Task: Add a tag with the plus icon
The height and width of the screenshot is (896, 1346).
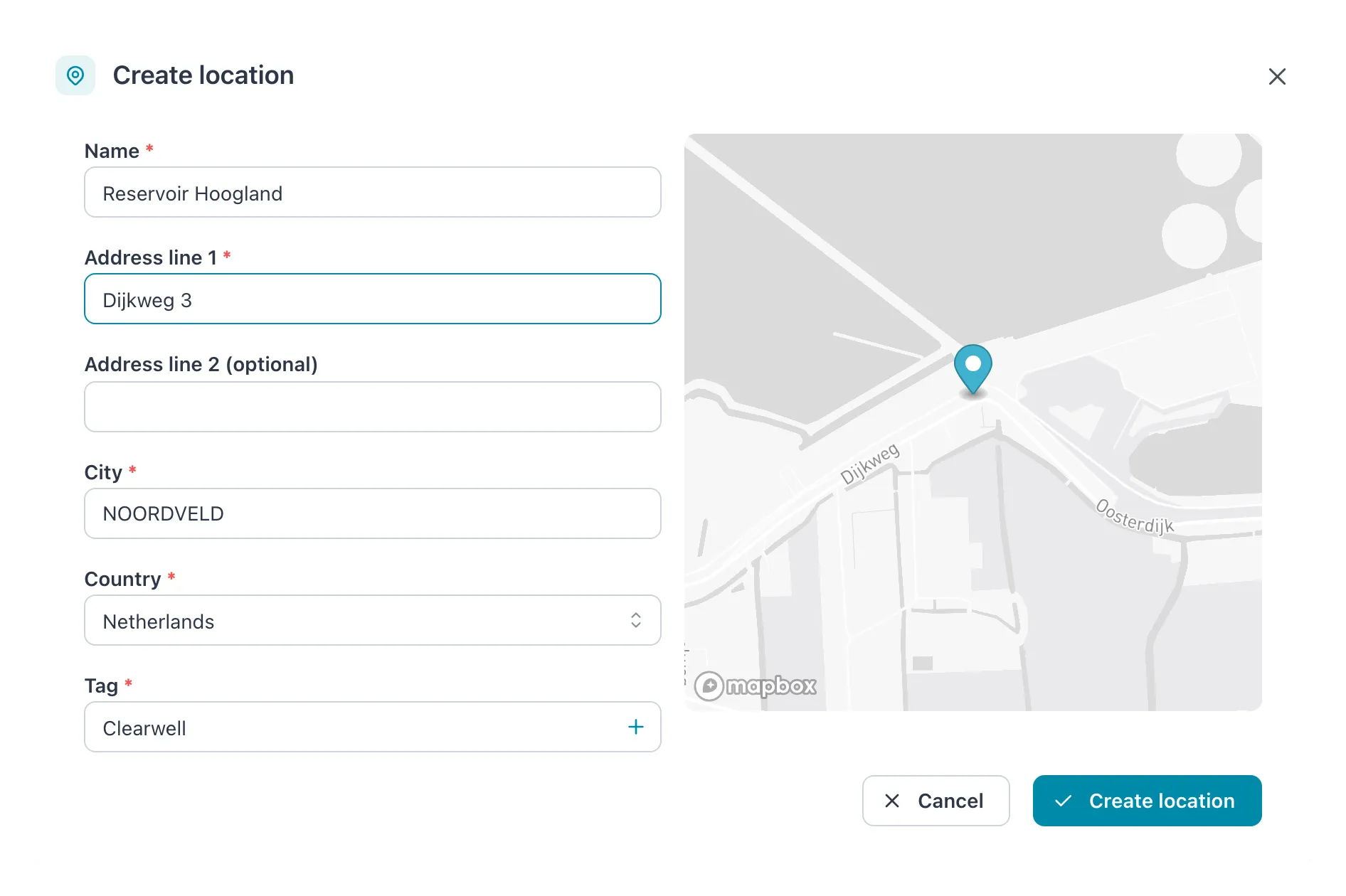Action: (636, 727)
